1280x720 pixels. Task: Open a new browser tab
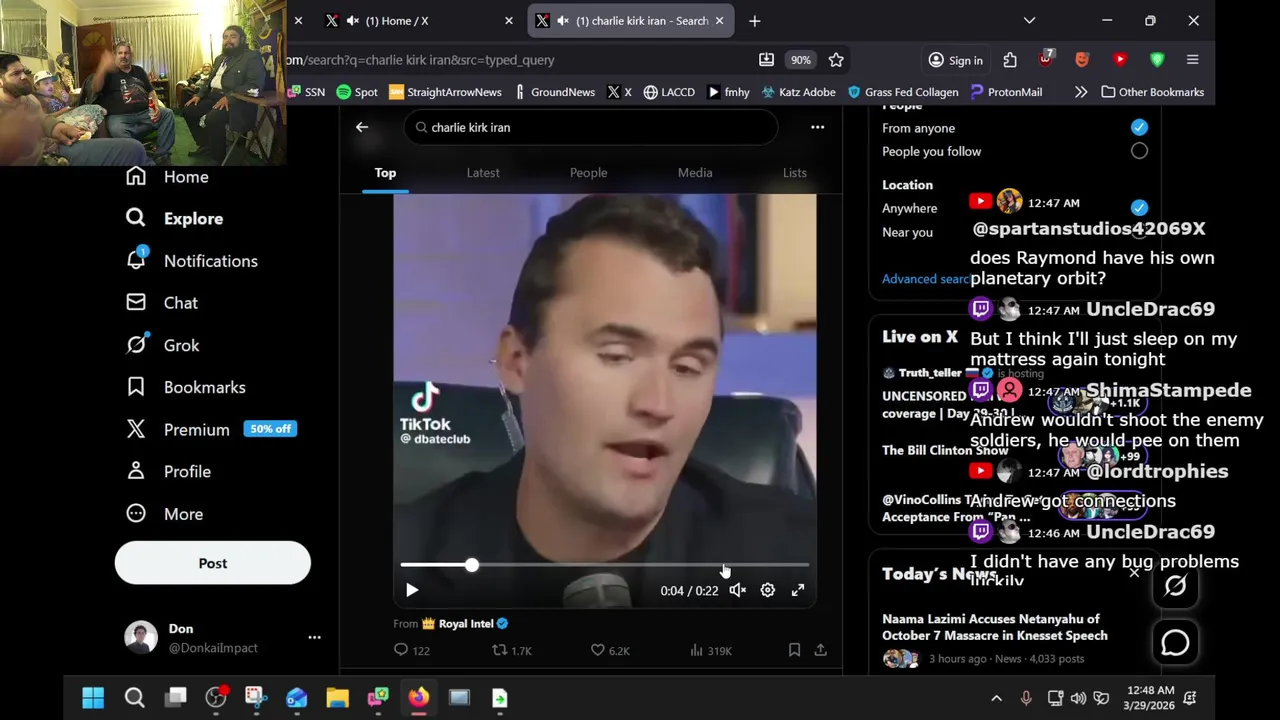pyautogui.click(x=754, y=20)
